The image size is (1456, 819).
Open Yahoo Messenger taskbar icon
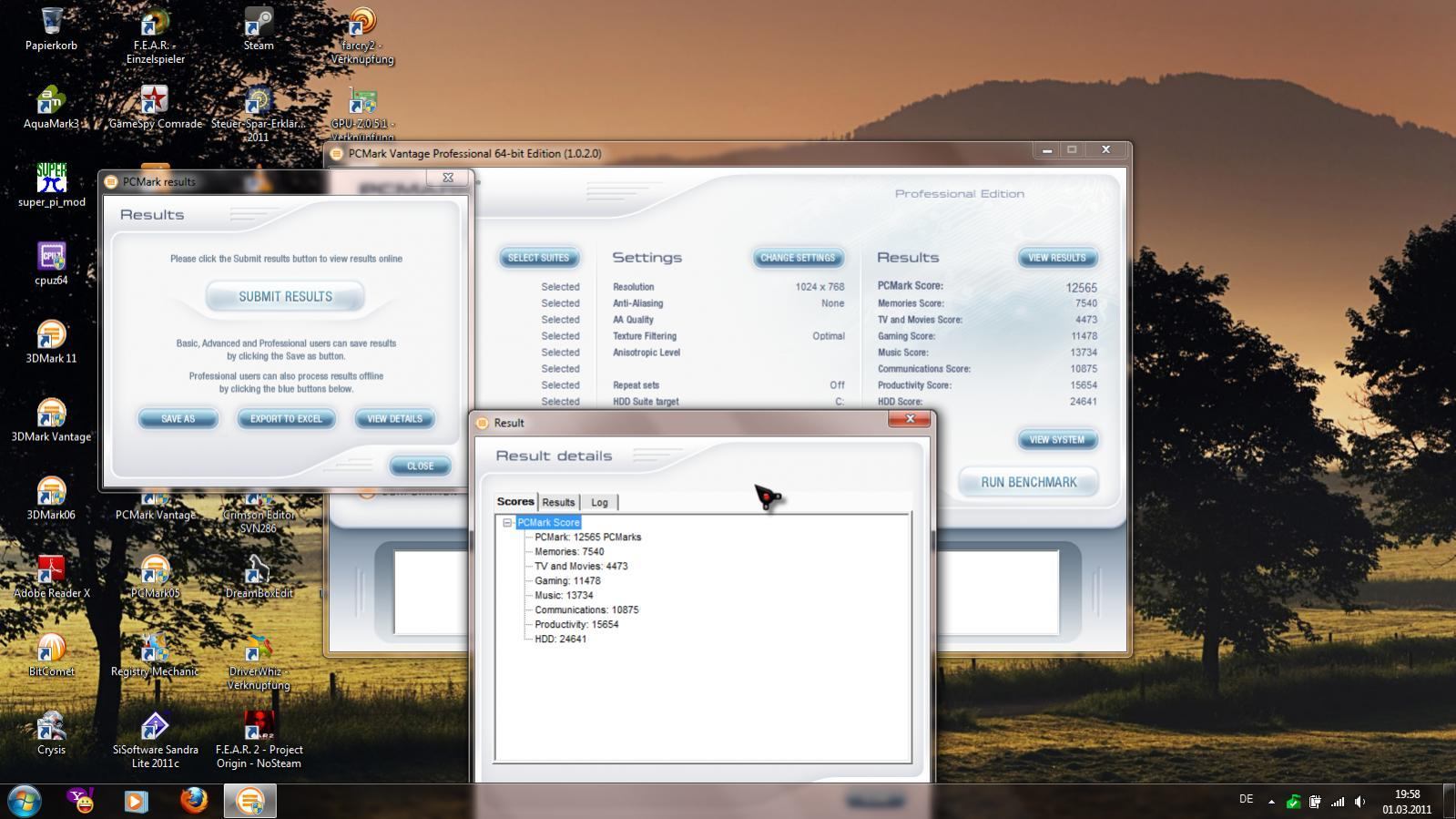tap(81, 801)
